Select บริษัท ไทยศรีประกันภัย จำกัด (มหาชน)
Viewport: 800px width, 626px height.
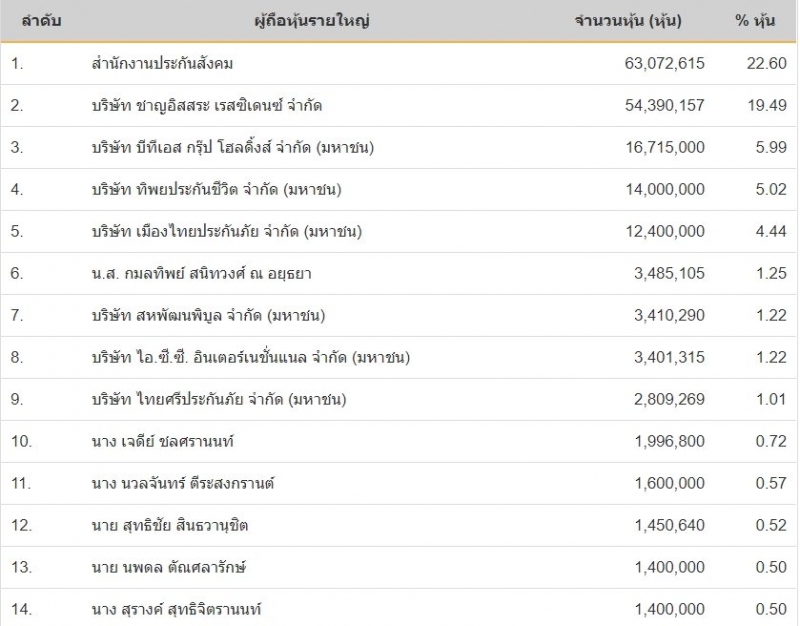pyautogui.click(x=218, y=400)
